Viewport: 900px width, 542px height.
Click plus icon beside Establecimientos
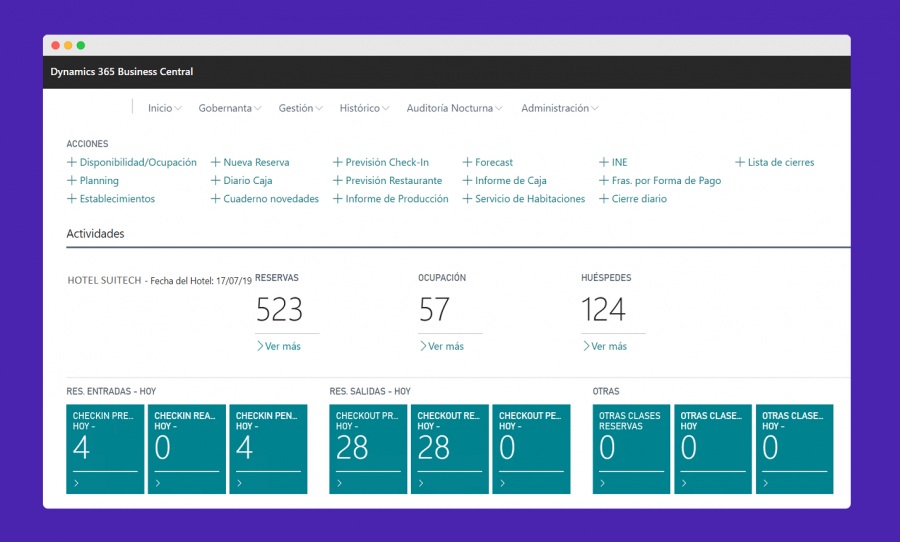click(72, 199)
